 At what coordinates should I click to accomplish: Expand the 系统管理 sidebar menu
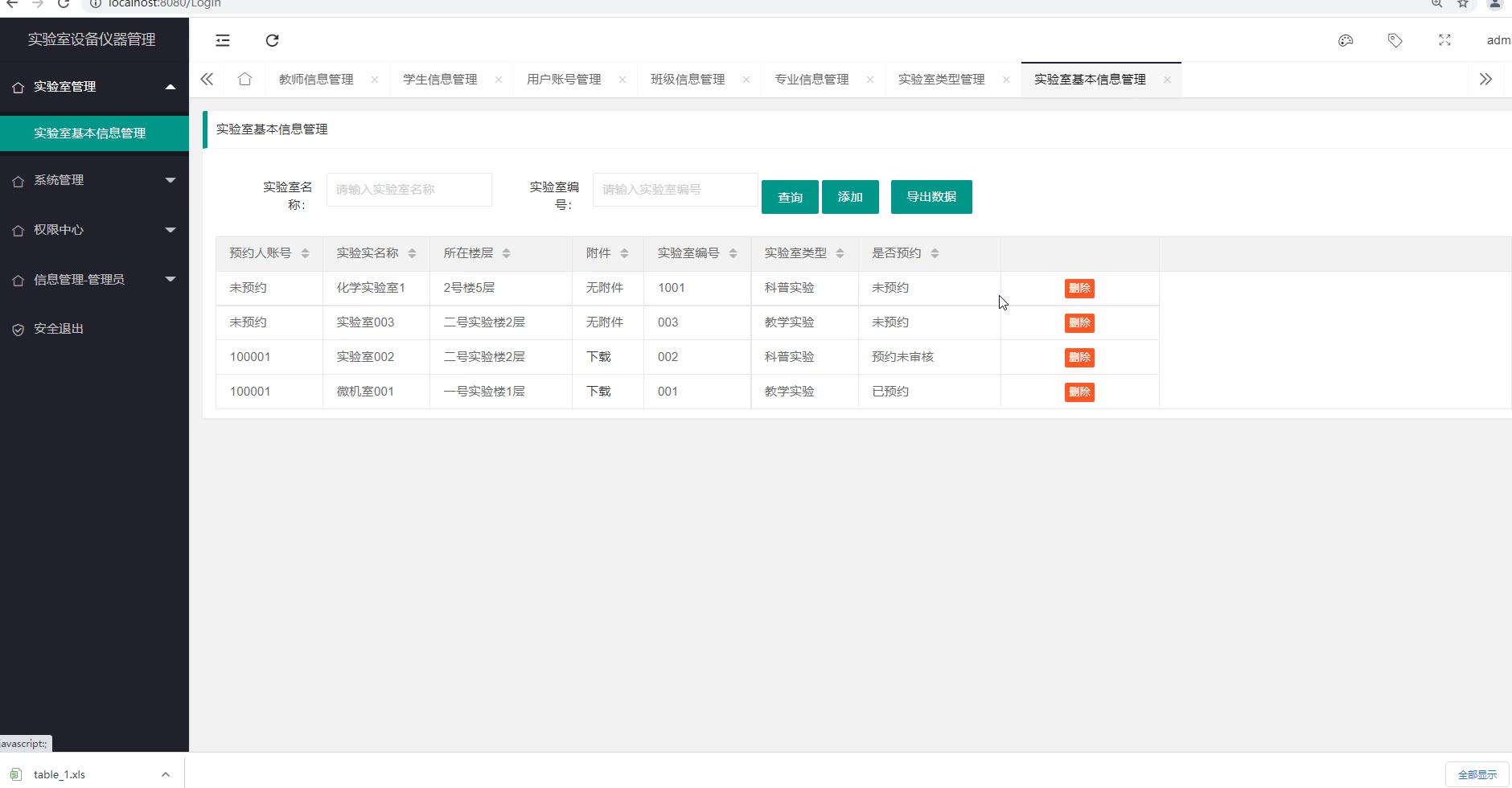click(x=94, y=180)
